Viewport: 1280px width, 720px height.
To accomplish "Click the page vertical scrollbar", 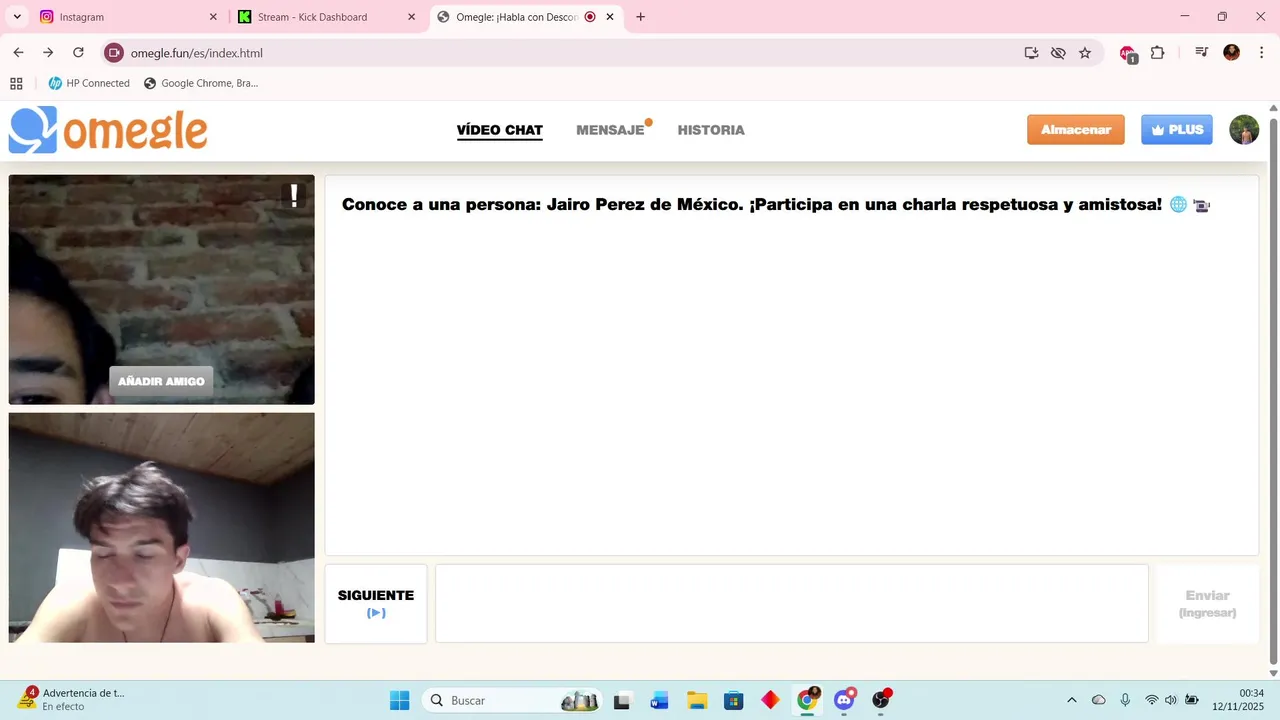I will [x=1273, y=390].
